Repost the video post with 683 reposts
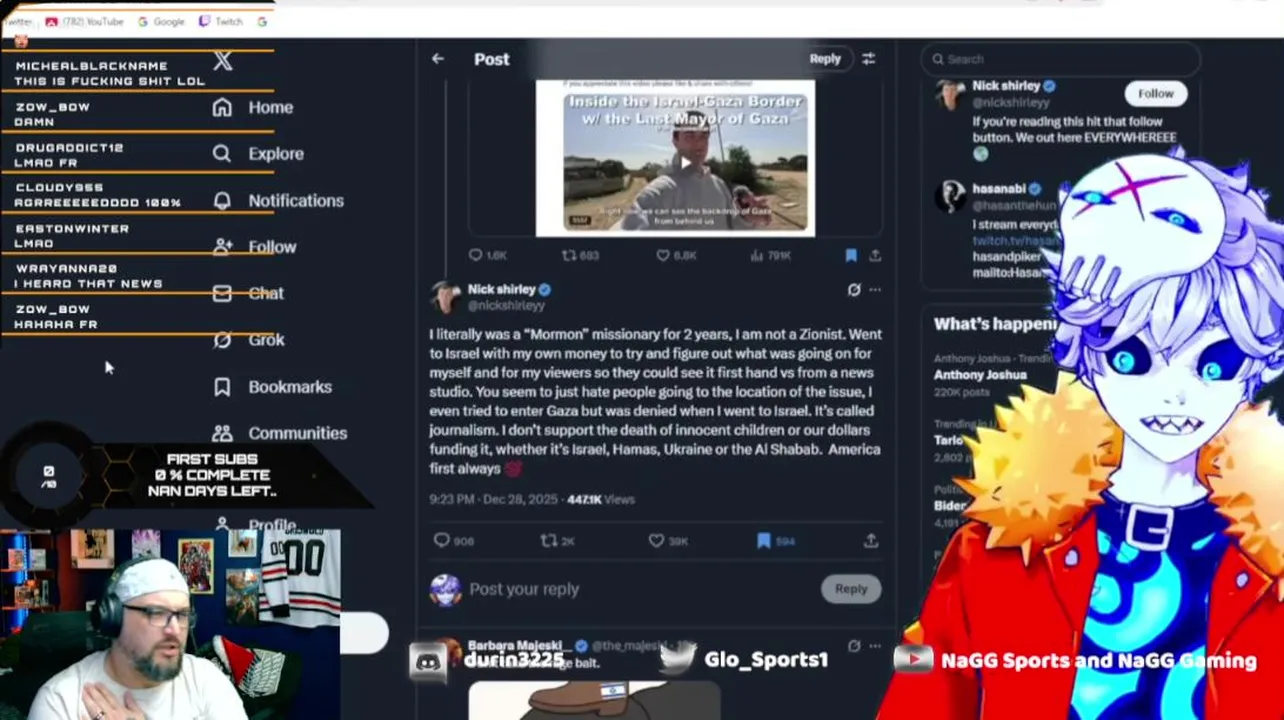The width and height of the screenshot is (1284, 720). click(x=568, y=256)
